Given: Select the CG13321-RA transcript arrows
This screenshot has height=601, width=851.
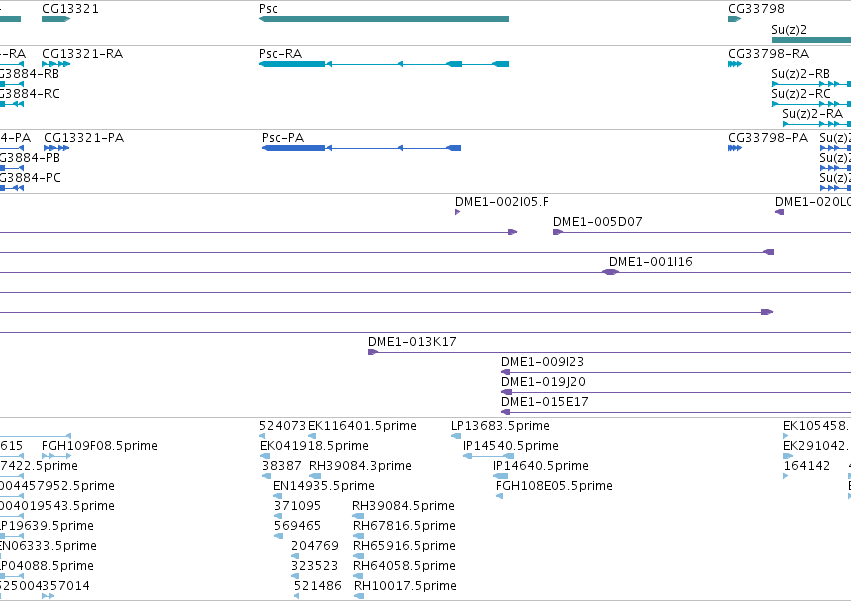Looking at the screenshot, I should [x=56, y=64].
